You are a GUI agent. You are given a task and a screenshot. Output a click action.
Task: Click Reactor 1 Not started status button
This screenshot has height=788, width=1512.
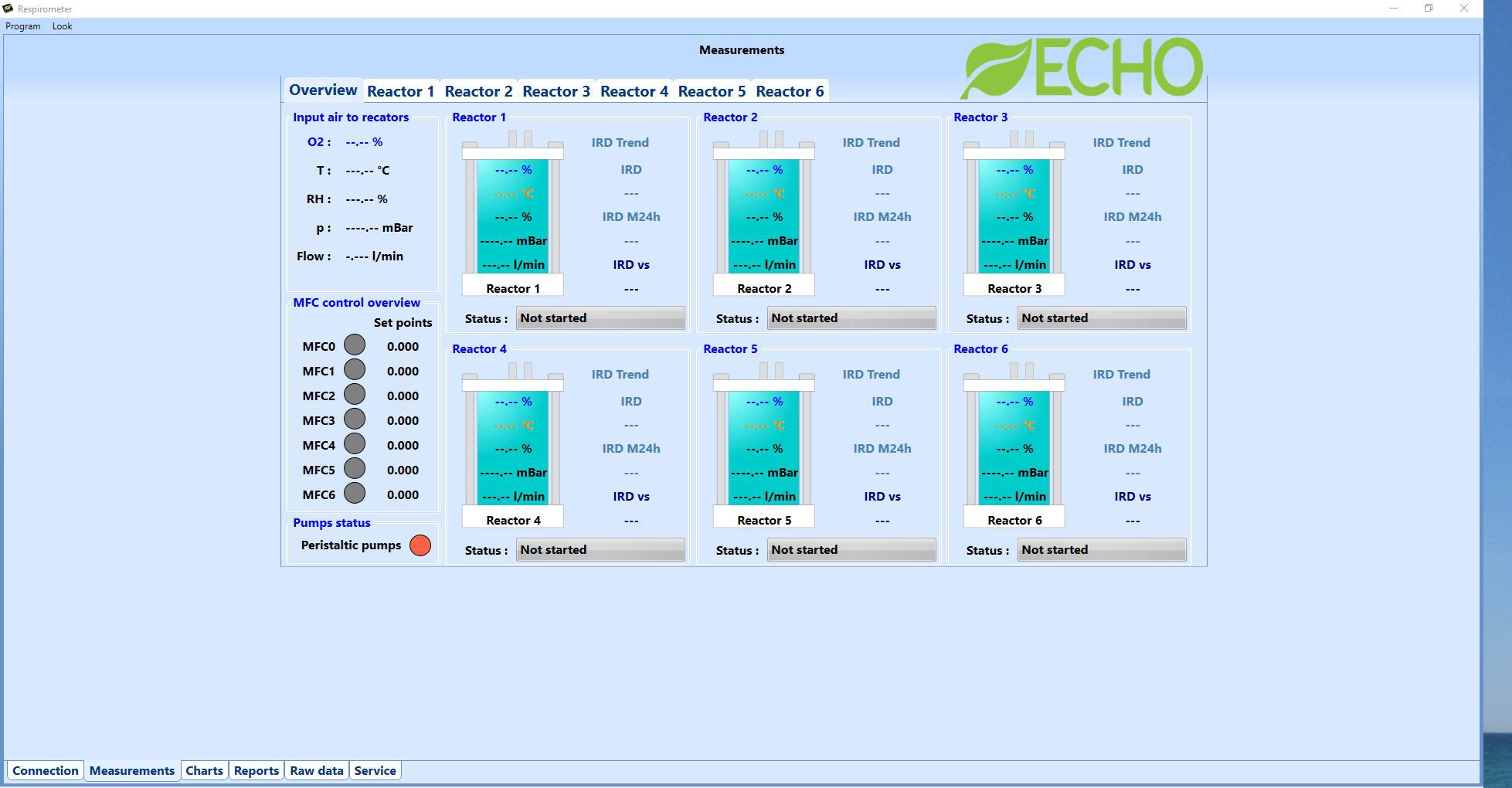click(600, 318)
